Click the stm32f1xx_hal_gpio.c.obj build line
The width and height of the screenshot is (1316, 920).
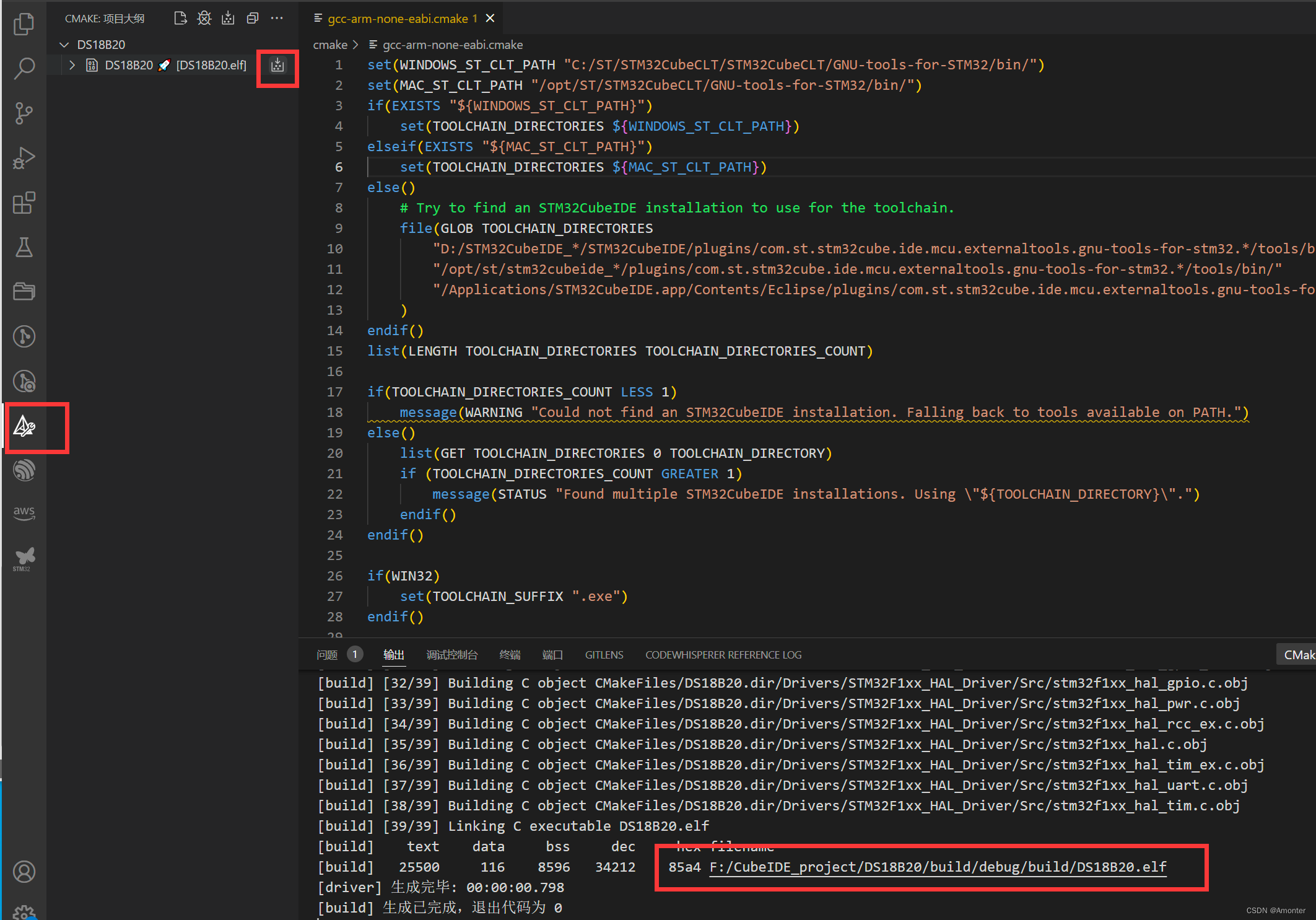783,683
